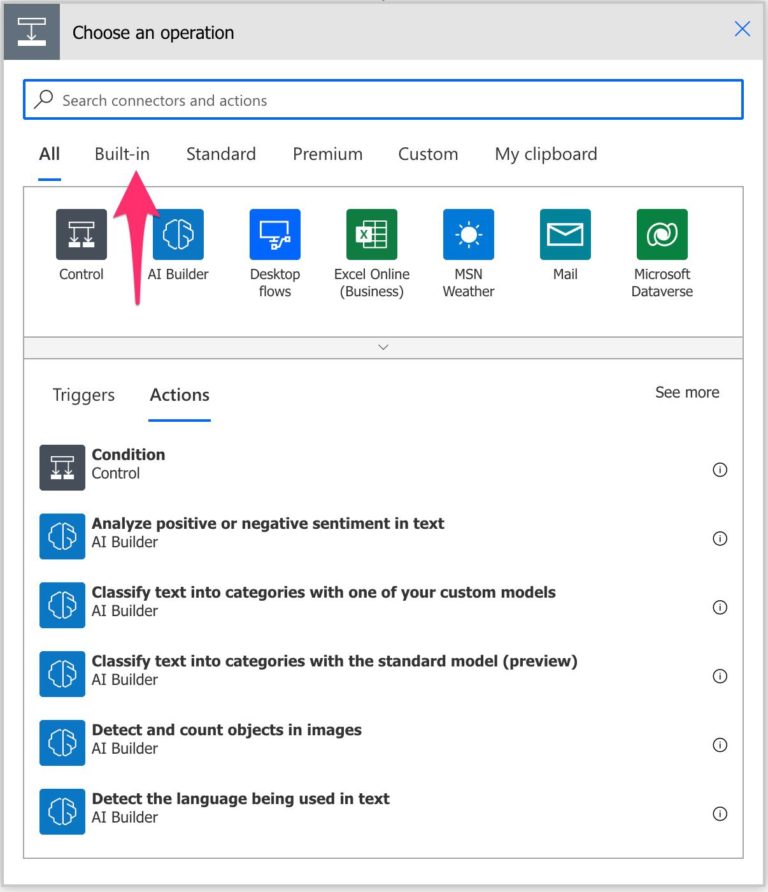The height and width of the screenshot is (892, 768).
Task: Expand the chevron to show more connectors
Action: pos(383,347)
